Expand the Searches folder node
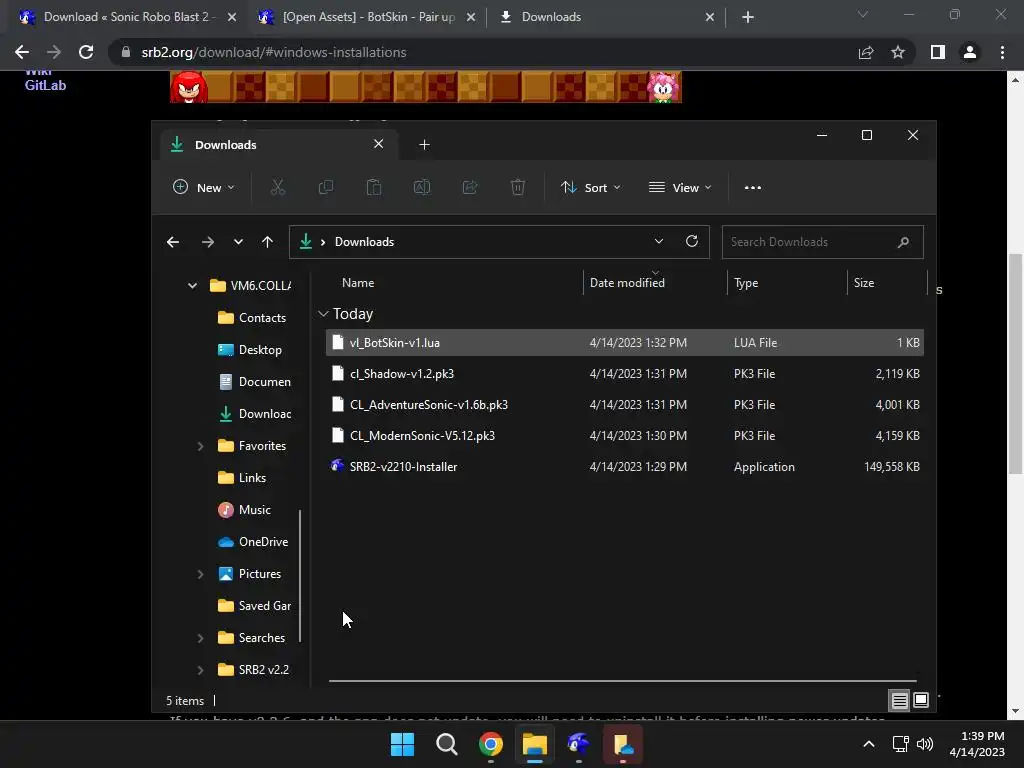 point(200,638)
